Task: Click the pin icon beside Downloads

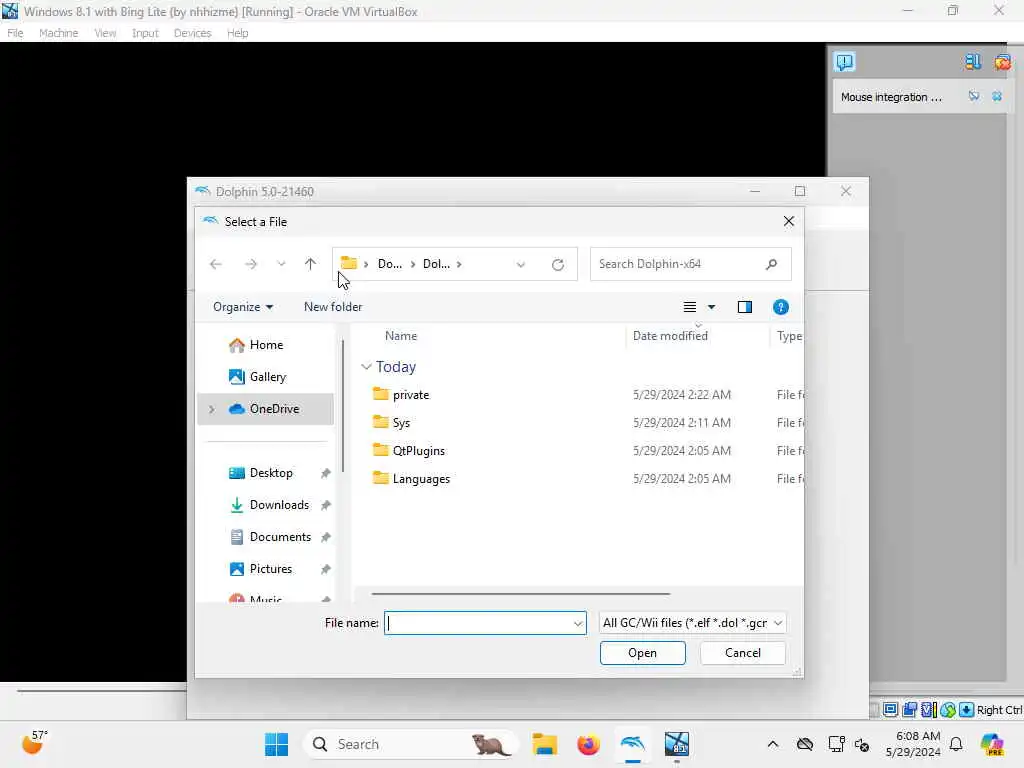Action: (325, 505)
